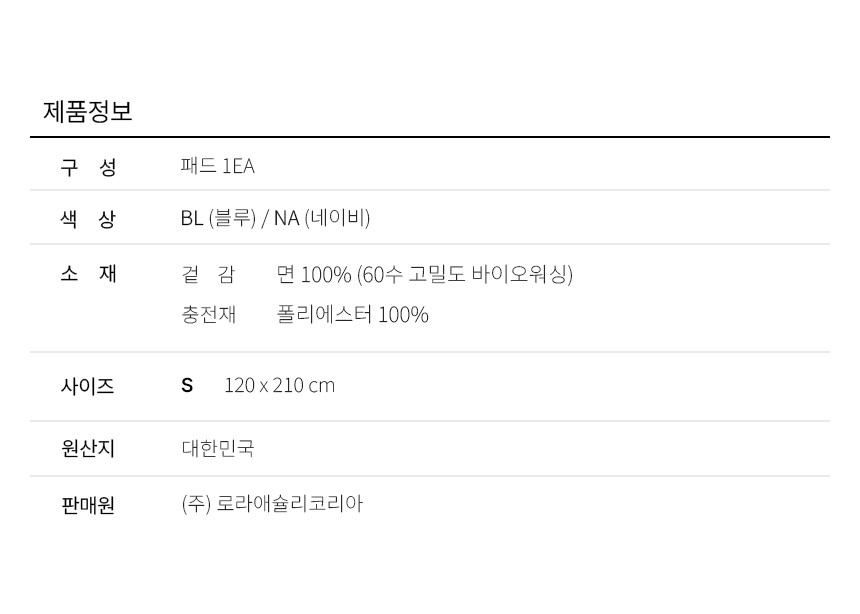Select the 소재 row label
The height and width of the screenshot is (614, 860).
click(88, 274)
